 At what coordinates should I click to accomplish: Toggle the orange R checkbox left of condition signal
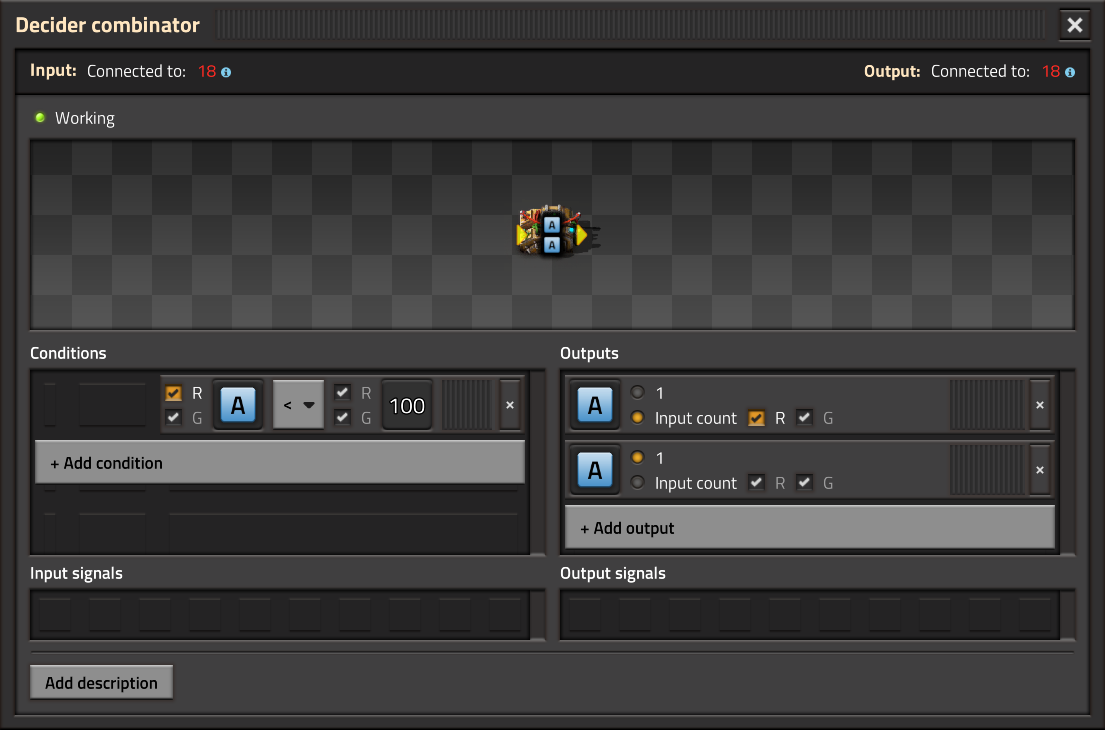174,394
